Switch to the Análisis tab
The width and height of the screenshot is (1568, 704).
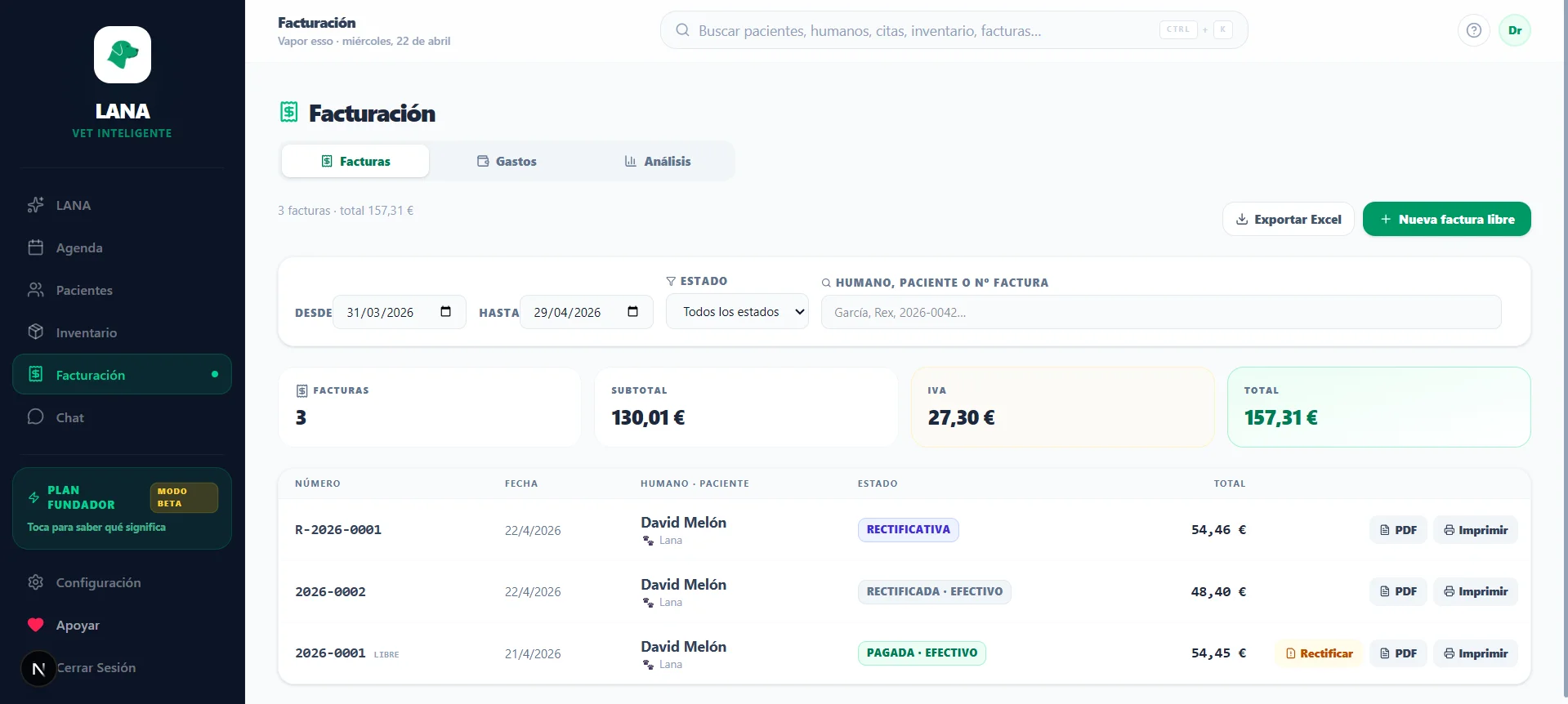tap(657, 162)
